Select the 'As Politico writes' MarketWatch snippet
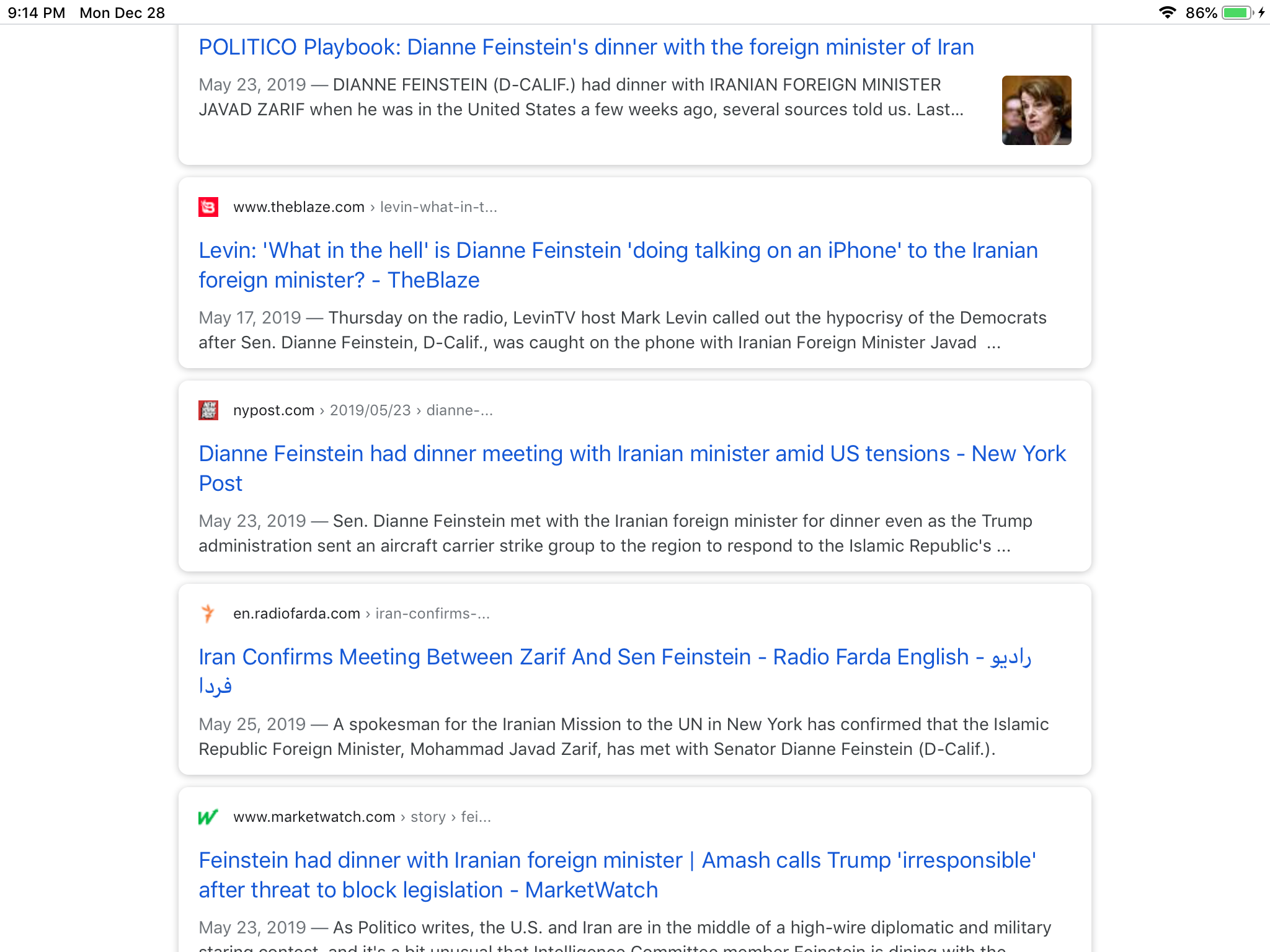Viewport: 1270px width, 952px height. 625,935
